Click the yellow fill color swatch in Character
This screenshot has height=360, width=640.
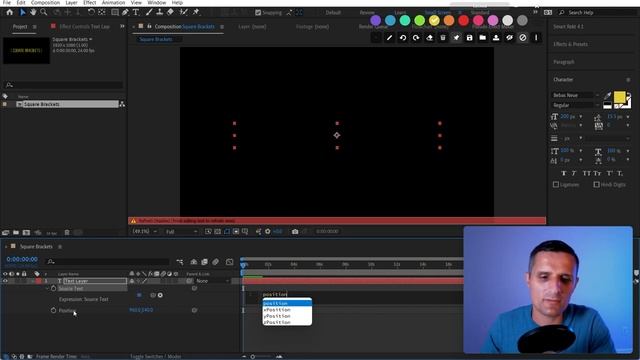[x=619, y=97]
